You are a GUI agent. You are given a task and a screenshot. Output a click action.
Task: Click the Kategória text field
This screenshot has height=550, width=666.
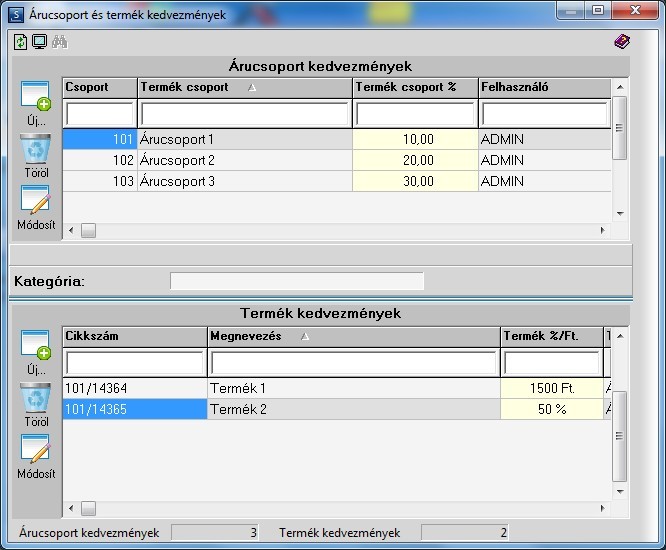[297, 281]
